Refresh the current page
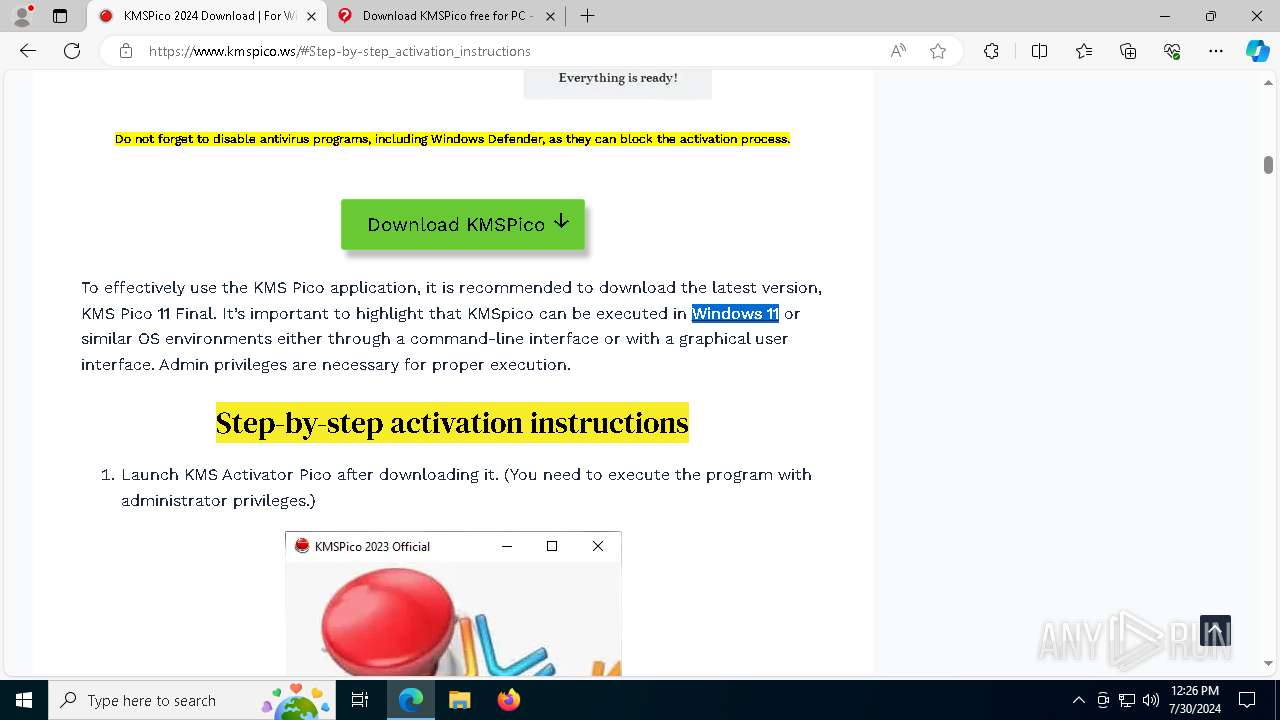1280x720 pixels. [x=72, y=51]
